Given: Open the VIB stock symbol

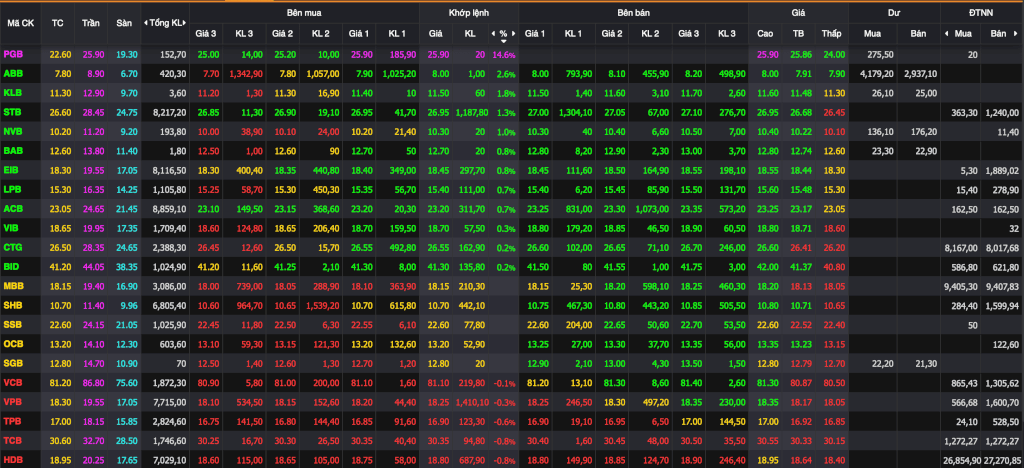Looking at the screenshot, I should [12, 227].
